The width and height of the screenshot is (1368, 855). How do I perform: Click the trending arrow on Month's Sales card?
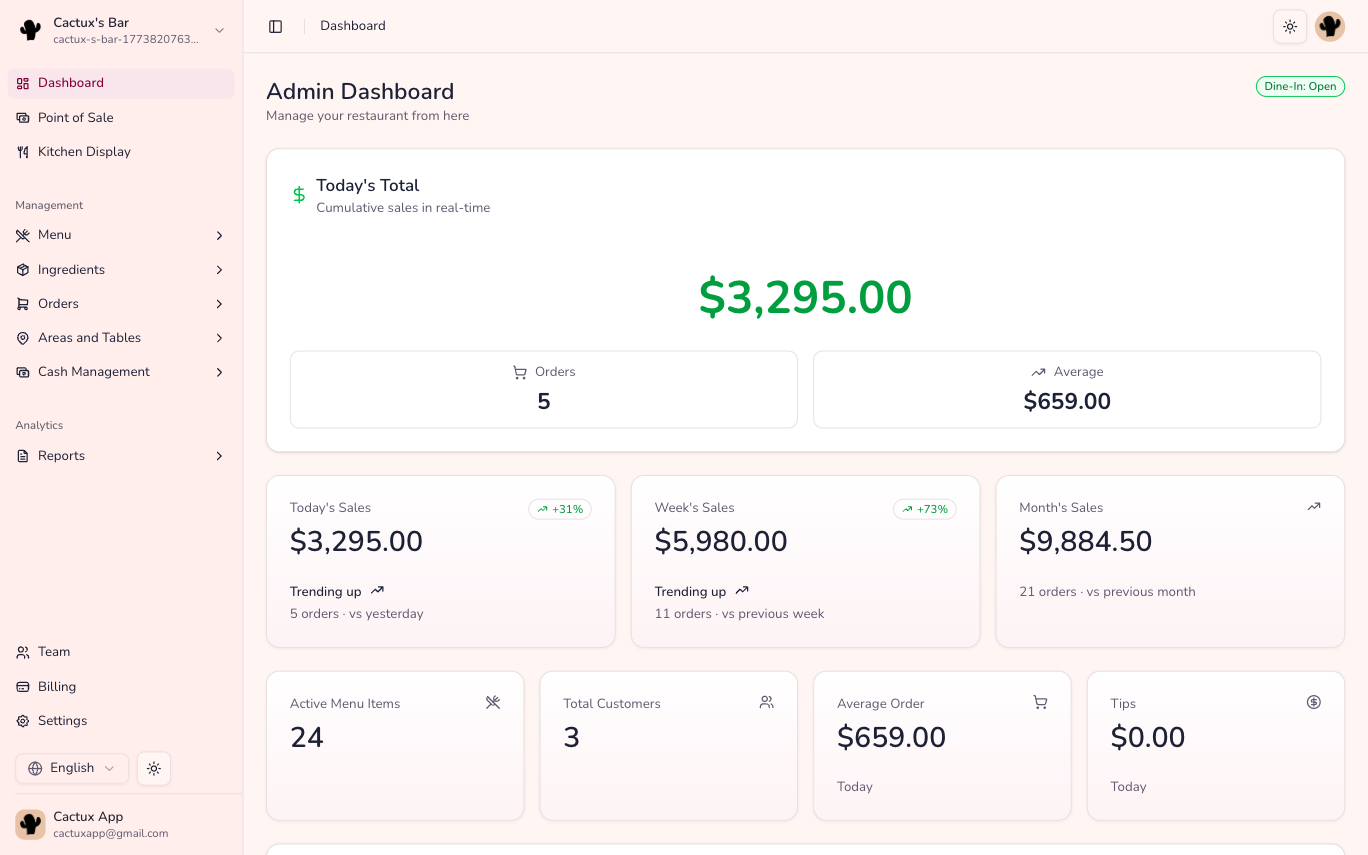(1314, 506)
